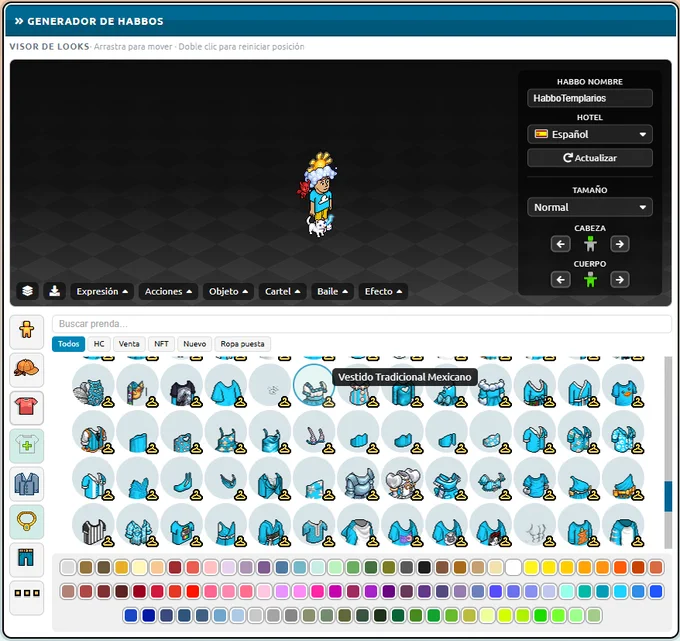
Task: Pick the first light gray color swatch
Action: click(x=68, y=567)
